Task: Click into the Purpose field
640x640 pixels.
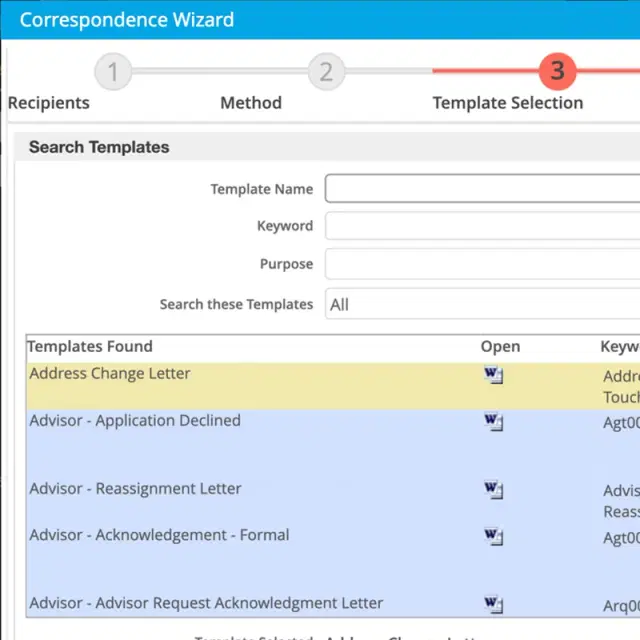Action: pyautogui.click(x=482, y=264)
